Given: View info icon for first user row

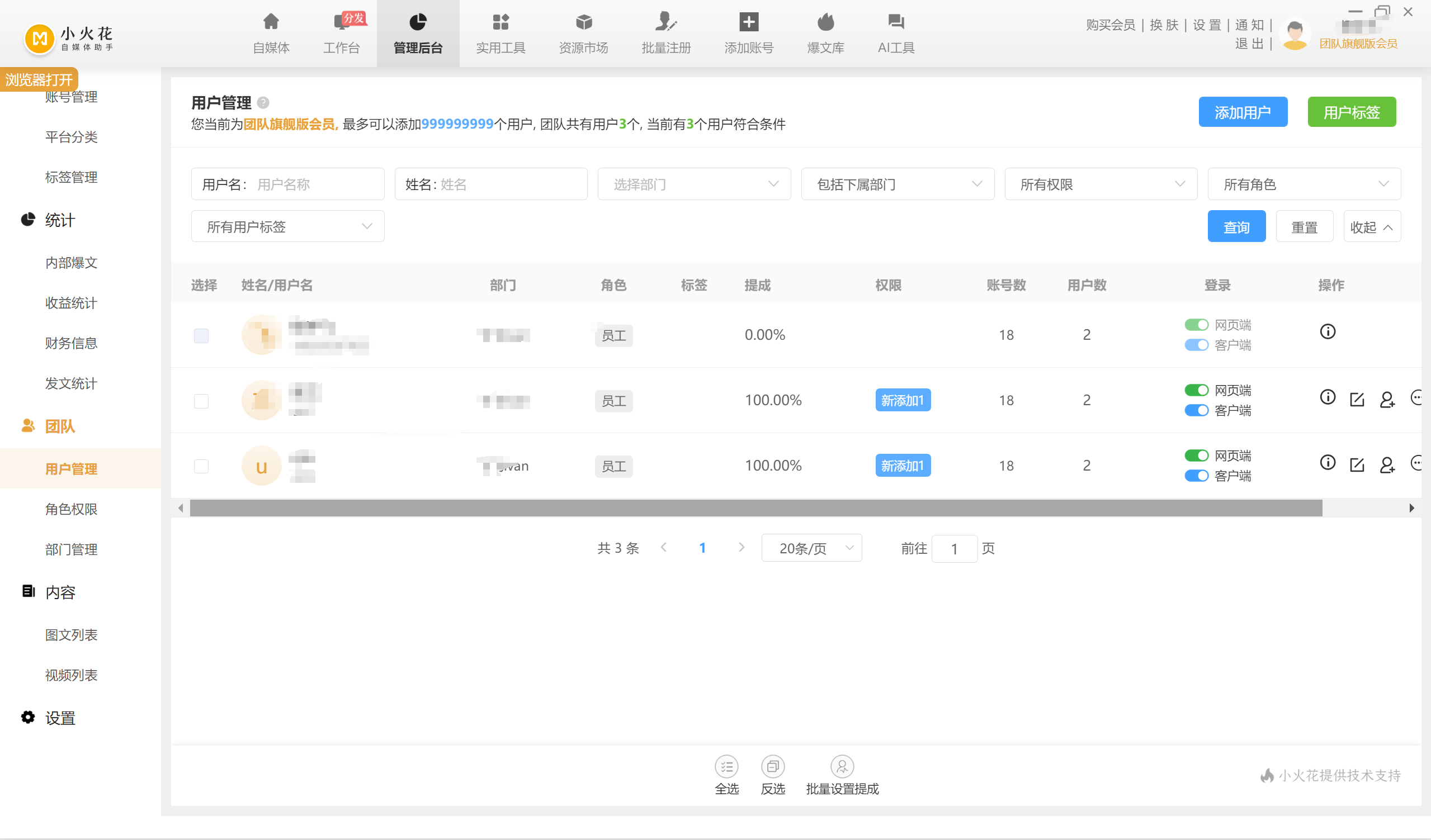Looking at the screenshot, I should tap(1327, 331).
